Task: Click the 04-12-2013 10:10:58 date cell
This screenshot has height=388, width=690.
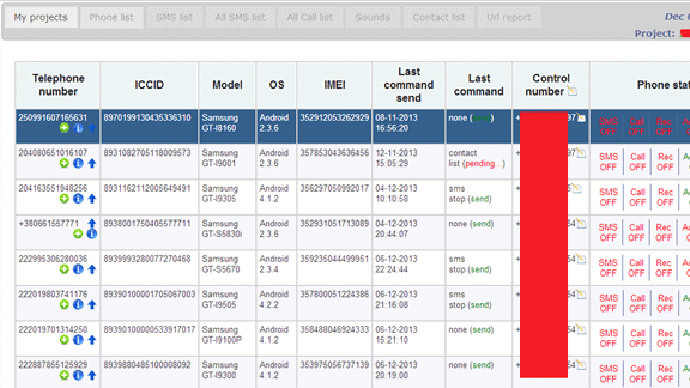Action: click(x=409, y=197)
